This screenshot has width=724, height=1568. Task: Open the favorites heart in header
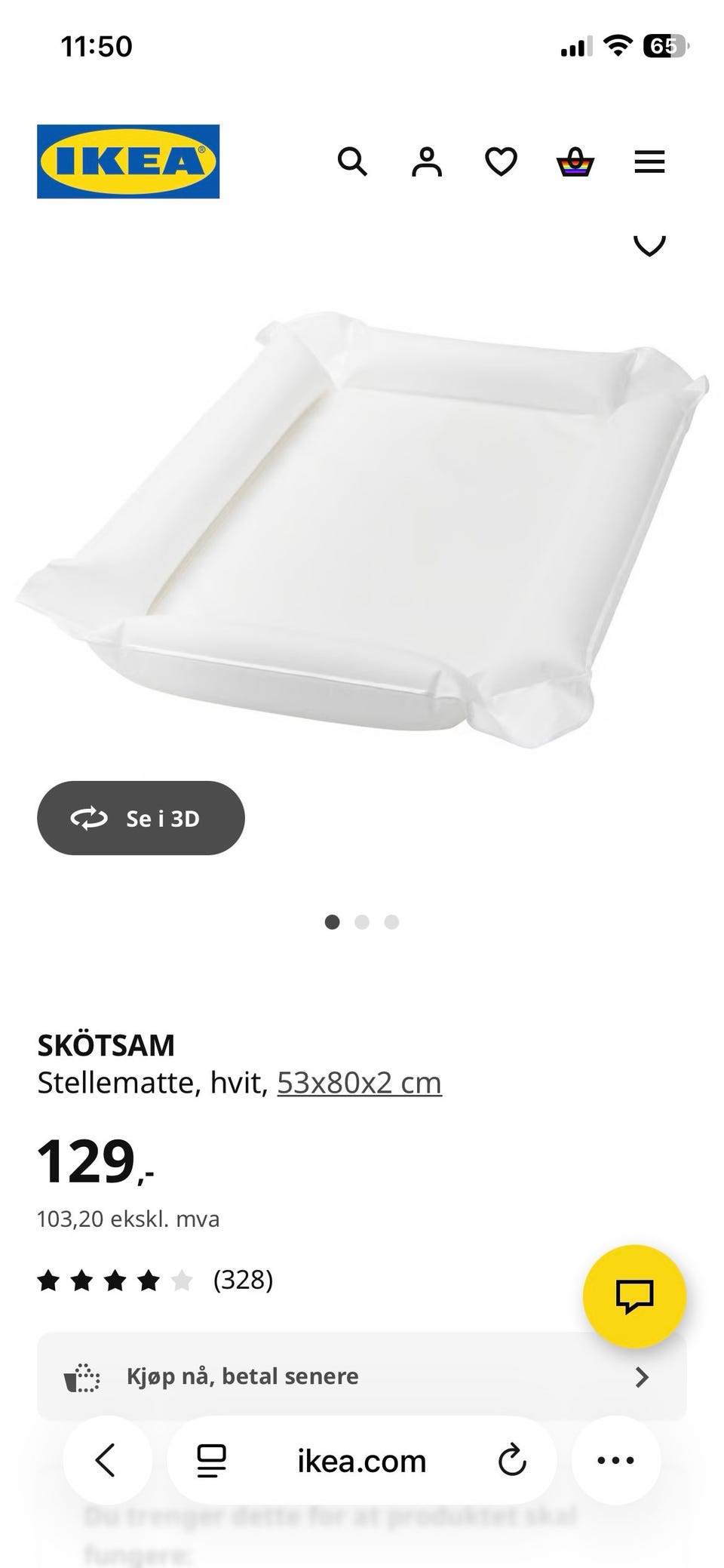click(501, 161)
